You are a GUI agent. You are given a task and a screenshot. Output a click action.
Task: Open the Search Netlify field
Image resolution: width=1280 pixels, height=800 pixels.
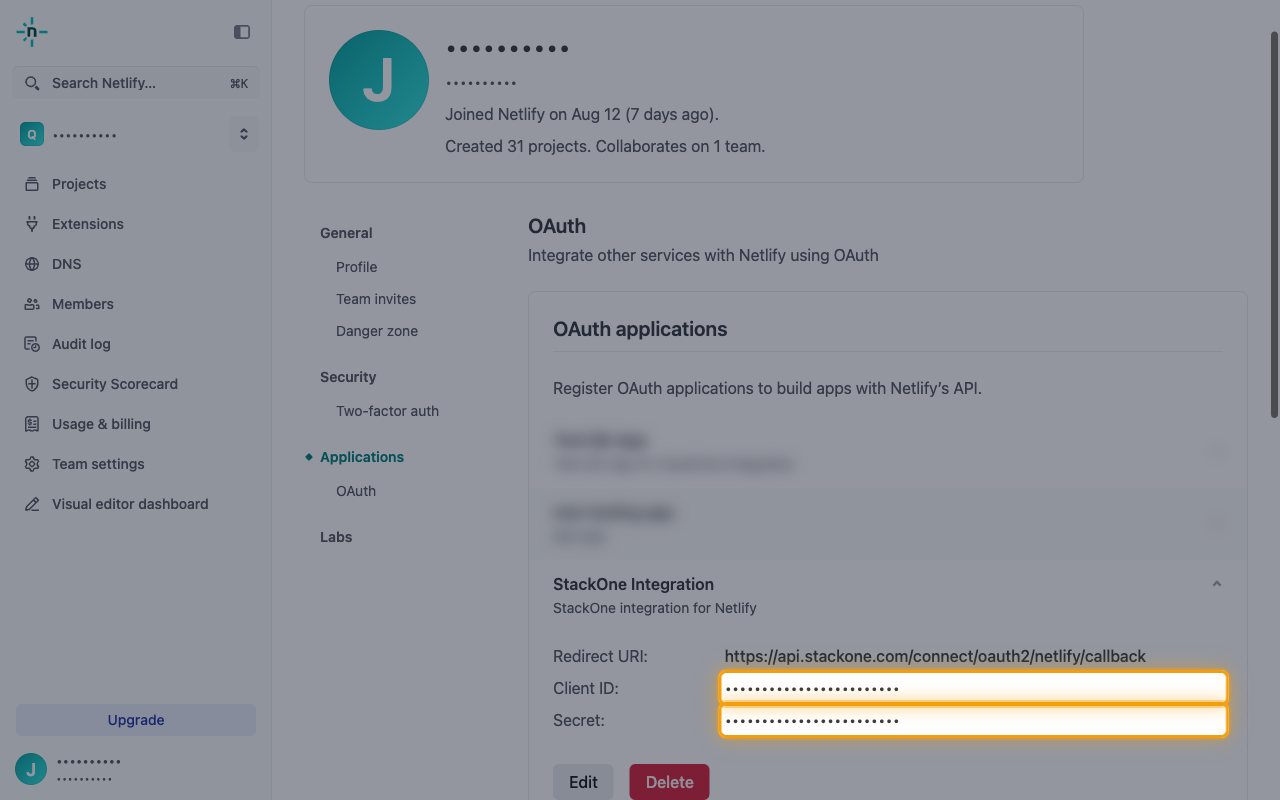(x=136, y=83)
